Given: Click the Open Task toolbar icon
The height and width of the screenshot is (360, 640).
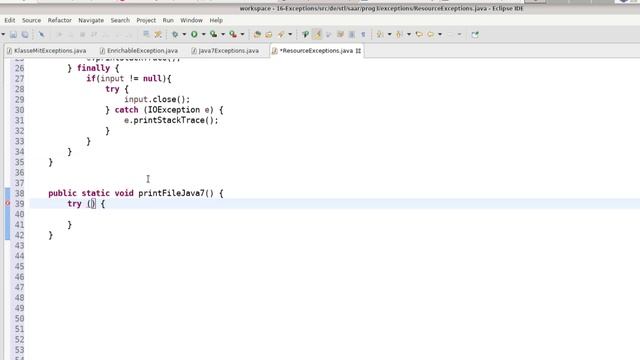Looking at the screenshot, I should point(269,35).
